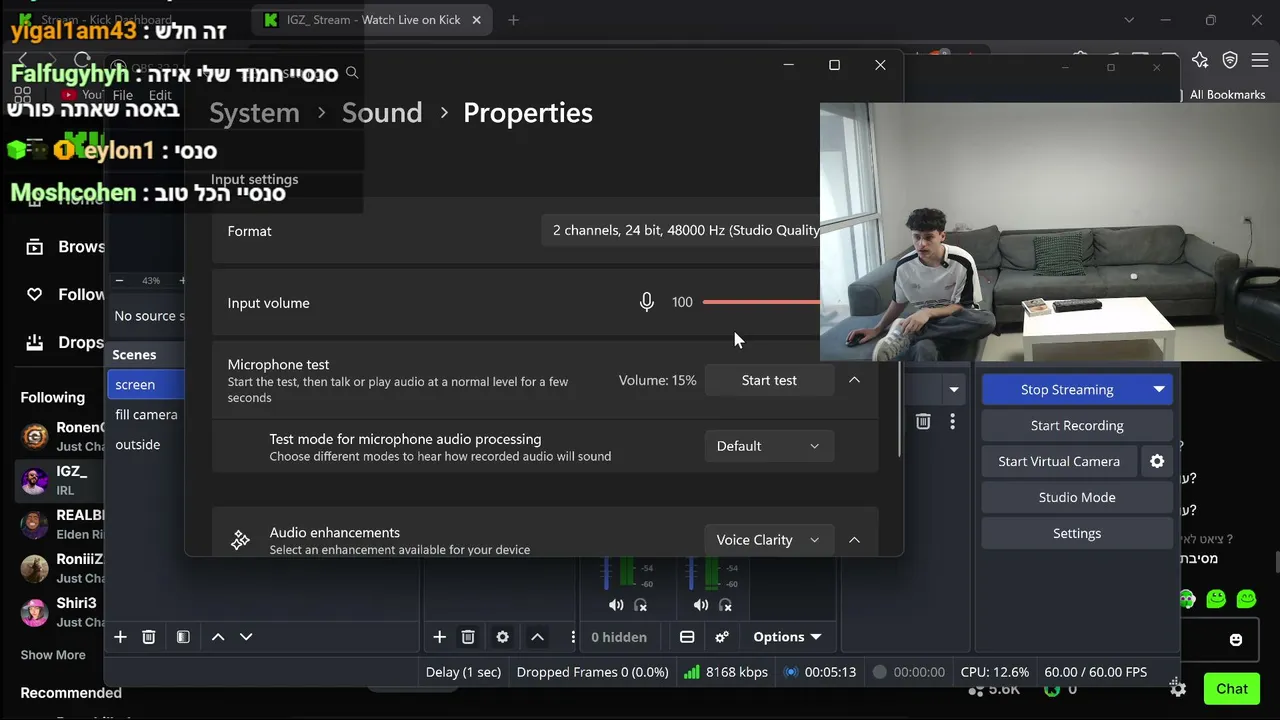Select the 'screen' scene in OBS

(x=145, y=384)
